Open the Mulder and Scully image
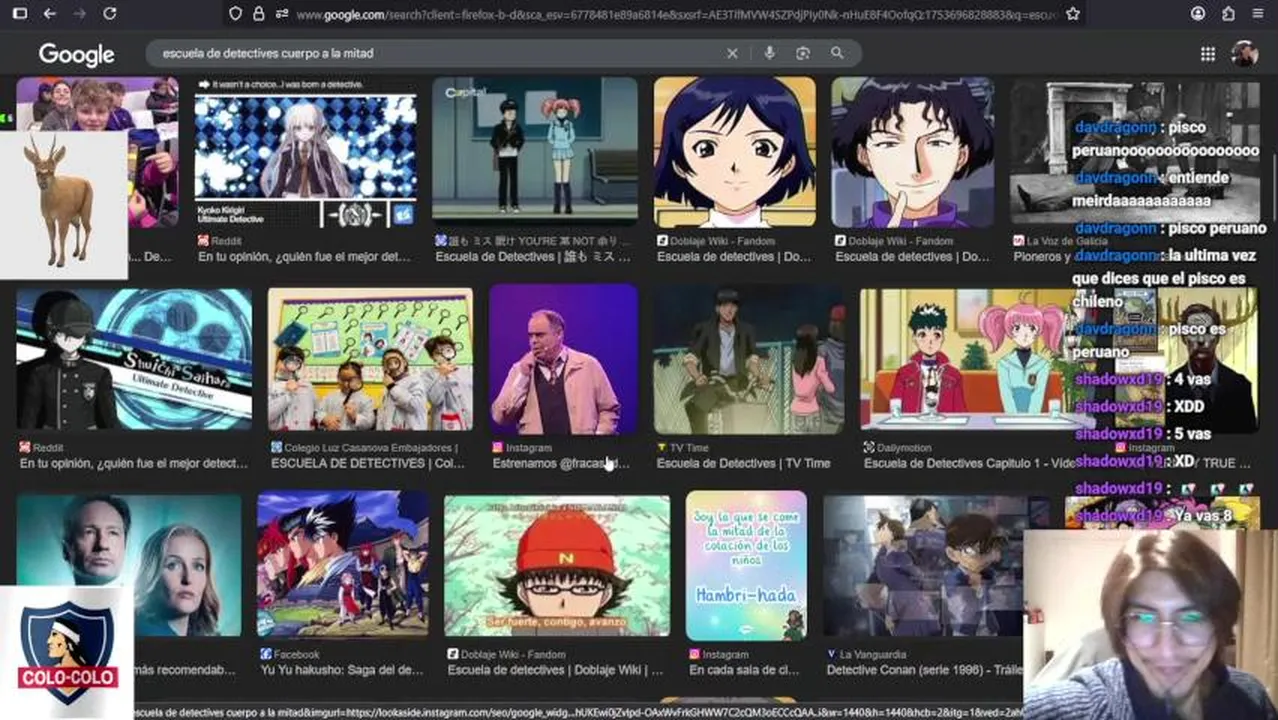This screenshot has width=1278, height=720. 129,565
